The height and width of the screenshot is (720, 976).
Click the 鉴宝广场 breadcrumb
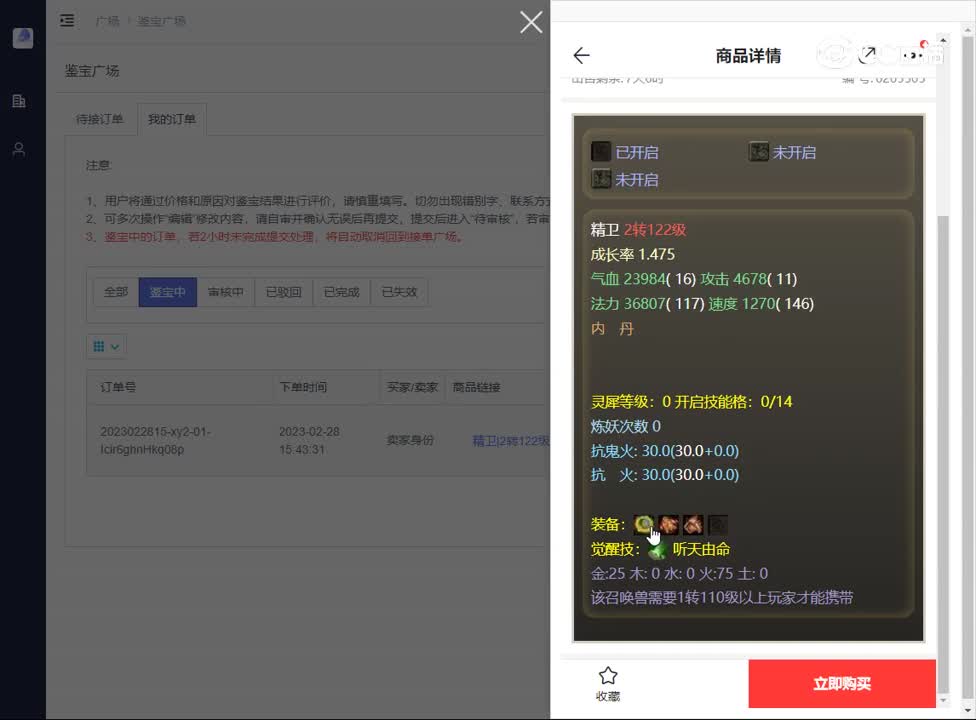(x=161, y=21)
